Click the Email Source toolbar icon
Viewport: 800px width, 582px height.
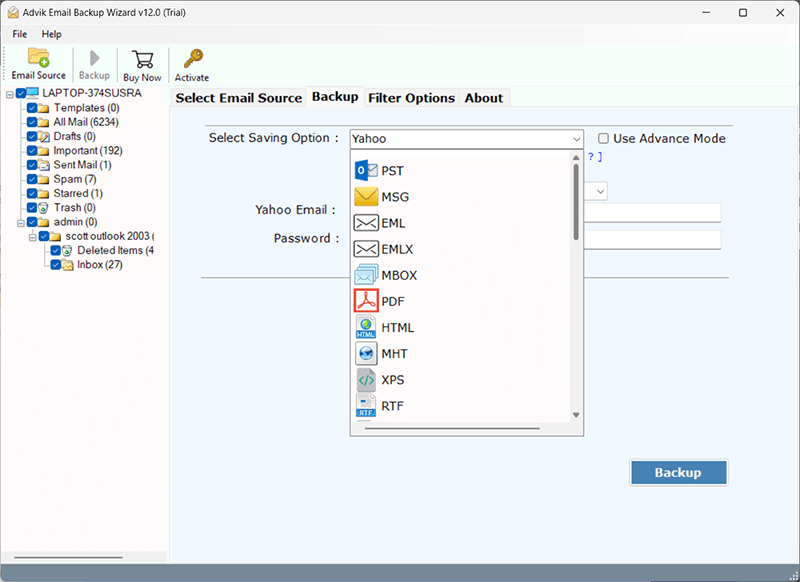click(x=38, y=58)
